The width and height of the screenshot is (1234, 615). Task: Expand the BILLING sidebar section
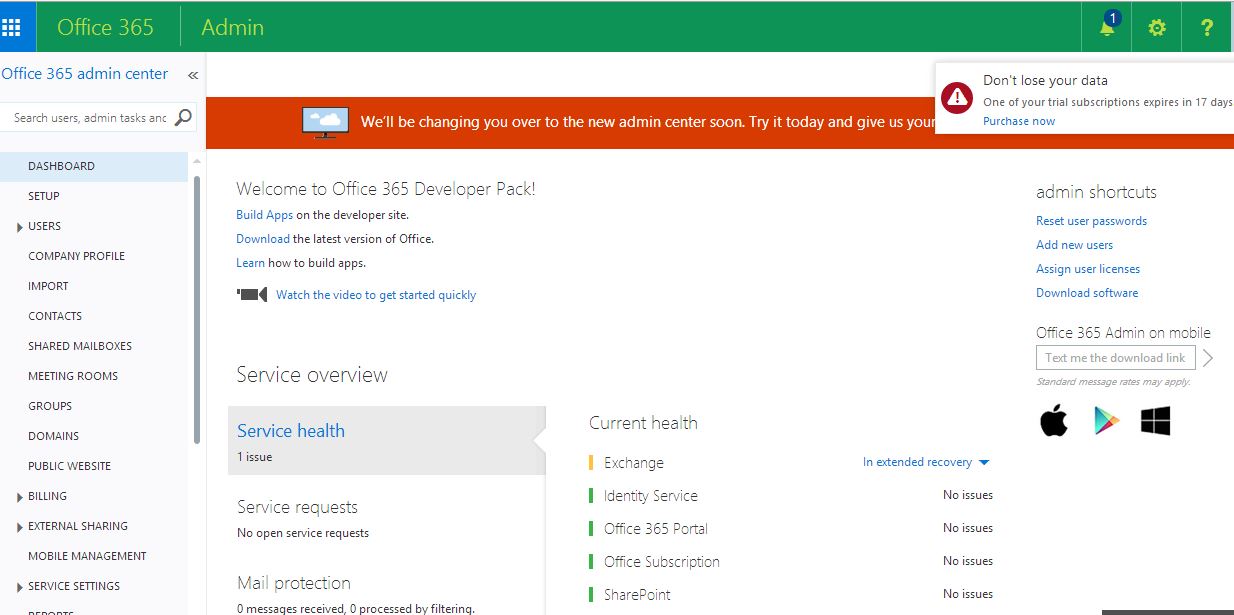[x=17, y=496]
